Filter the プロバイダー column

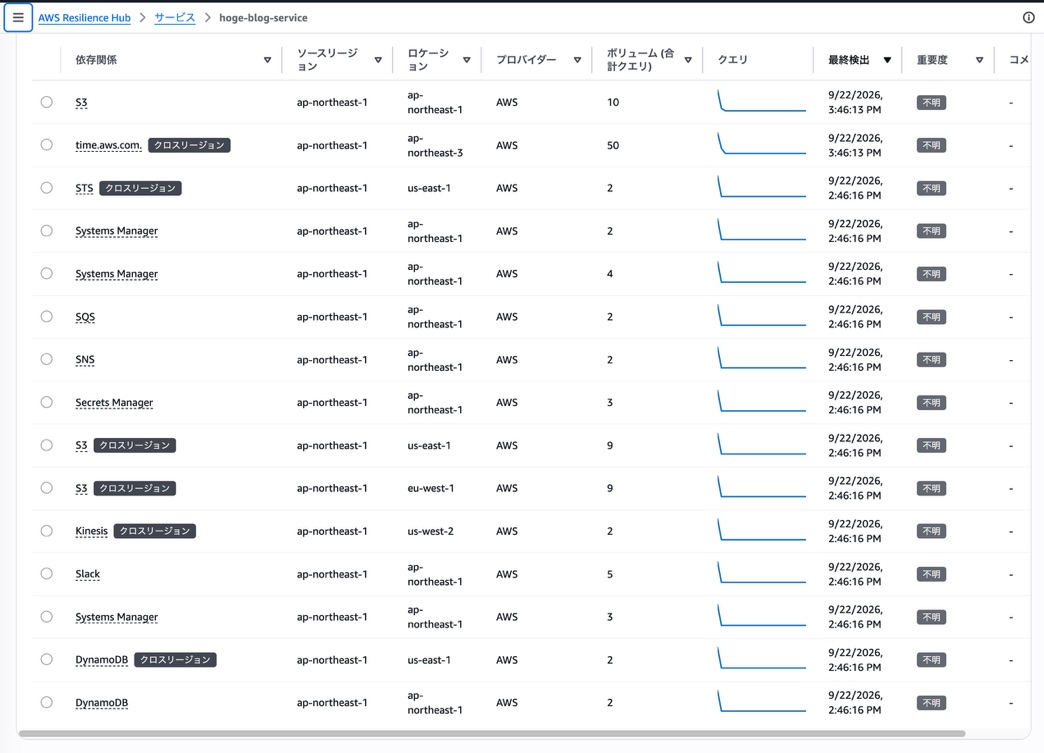577,60
